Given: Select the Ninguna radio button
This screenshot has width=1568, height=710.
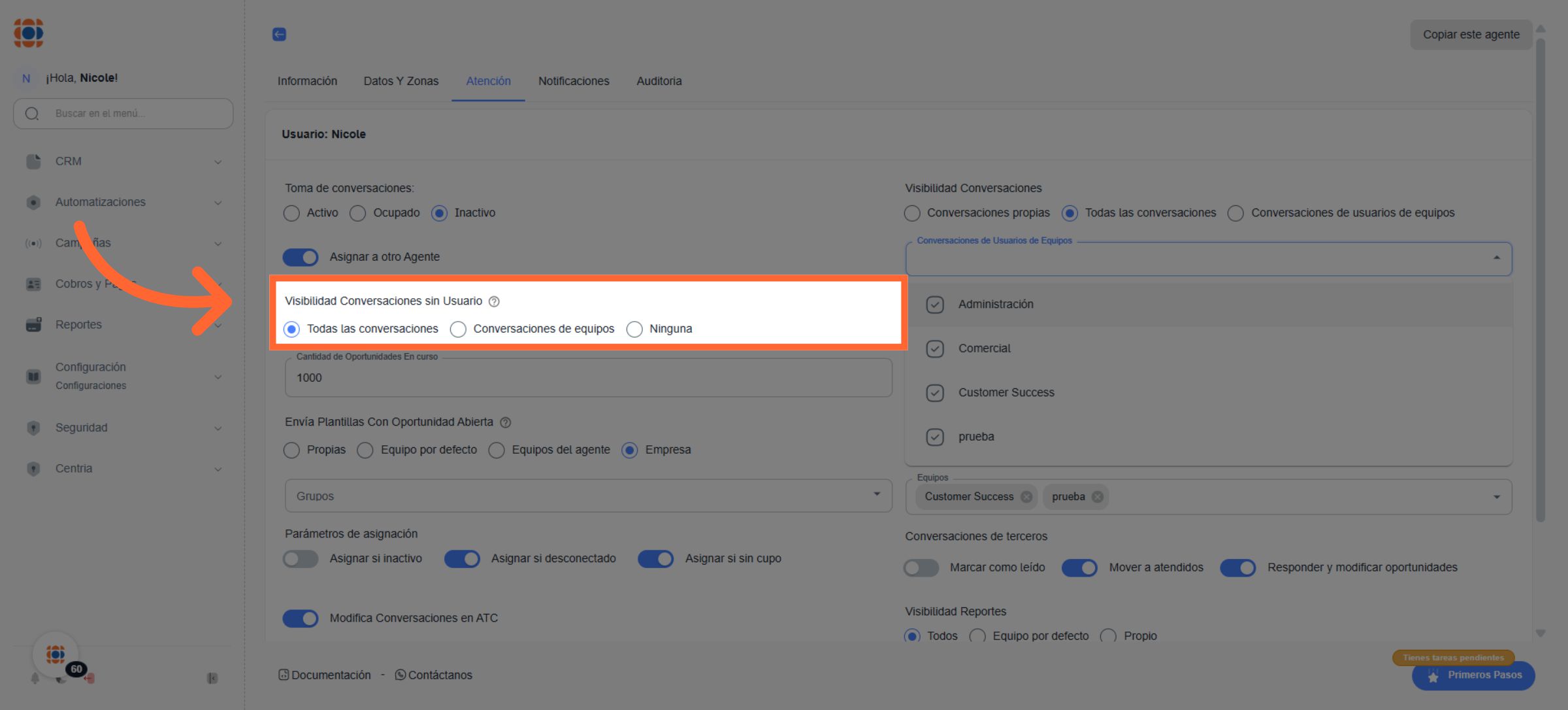Looking at the screenshot, I should (634, 329).
